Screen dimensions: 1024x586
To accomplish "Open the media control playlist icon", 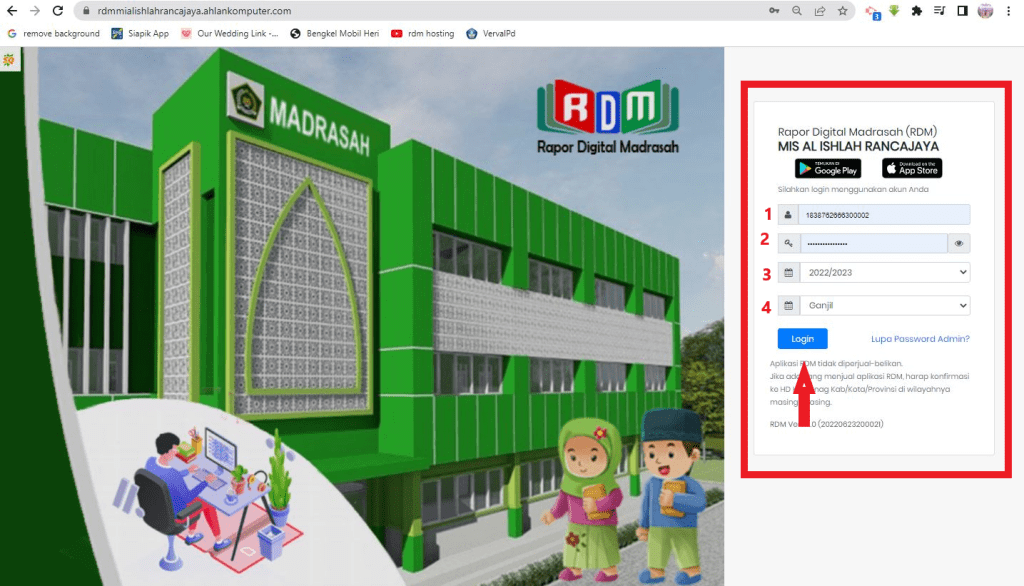I will point(939,11).
